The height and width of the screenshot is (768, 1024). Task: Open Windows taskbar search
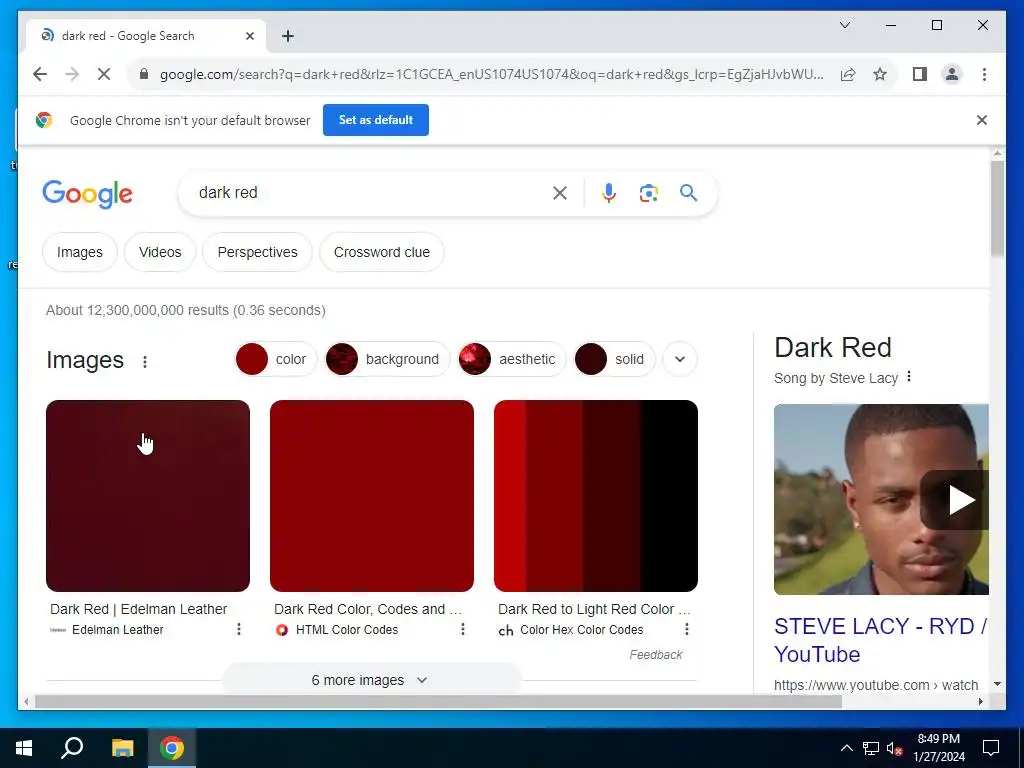pos(72,748)
